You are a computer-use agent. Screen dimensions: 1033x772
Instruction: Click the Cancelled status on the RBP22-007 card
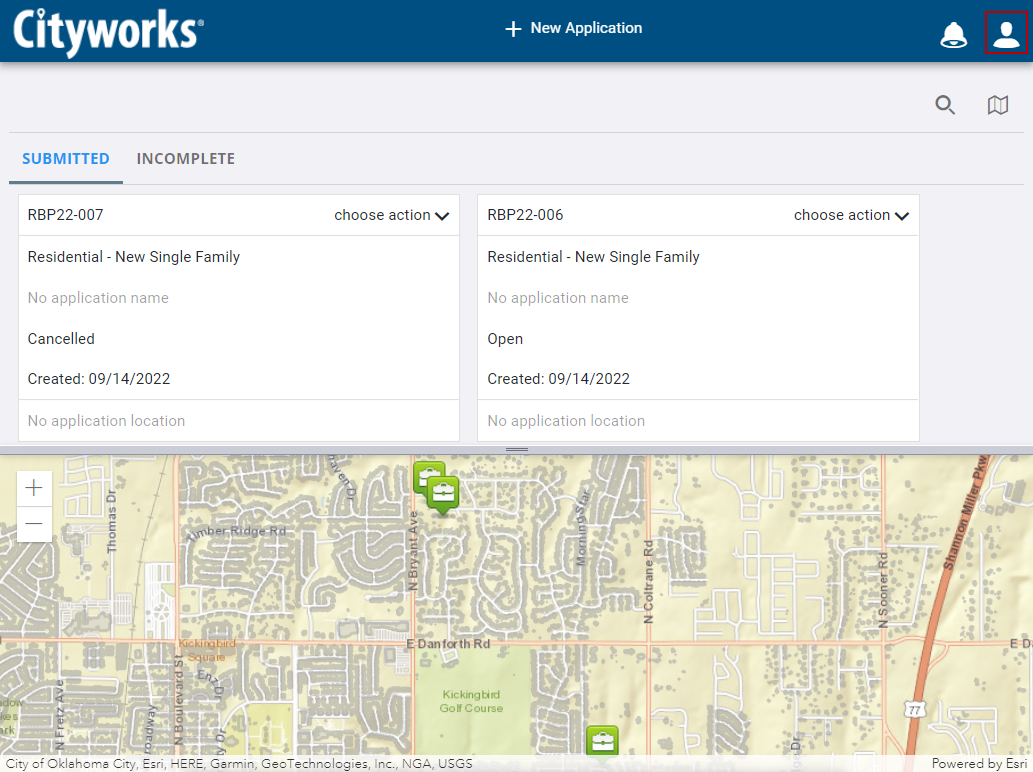61,339
